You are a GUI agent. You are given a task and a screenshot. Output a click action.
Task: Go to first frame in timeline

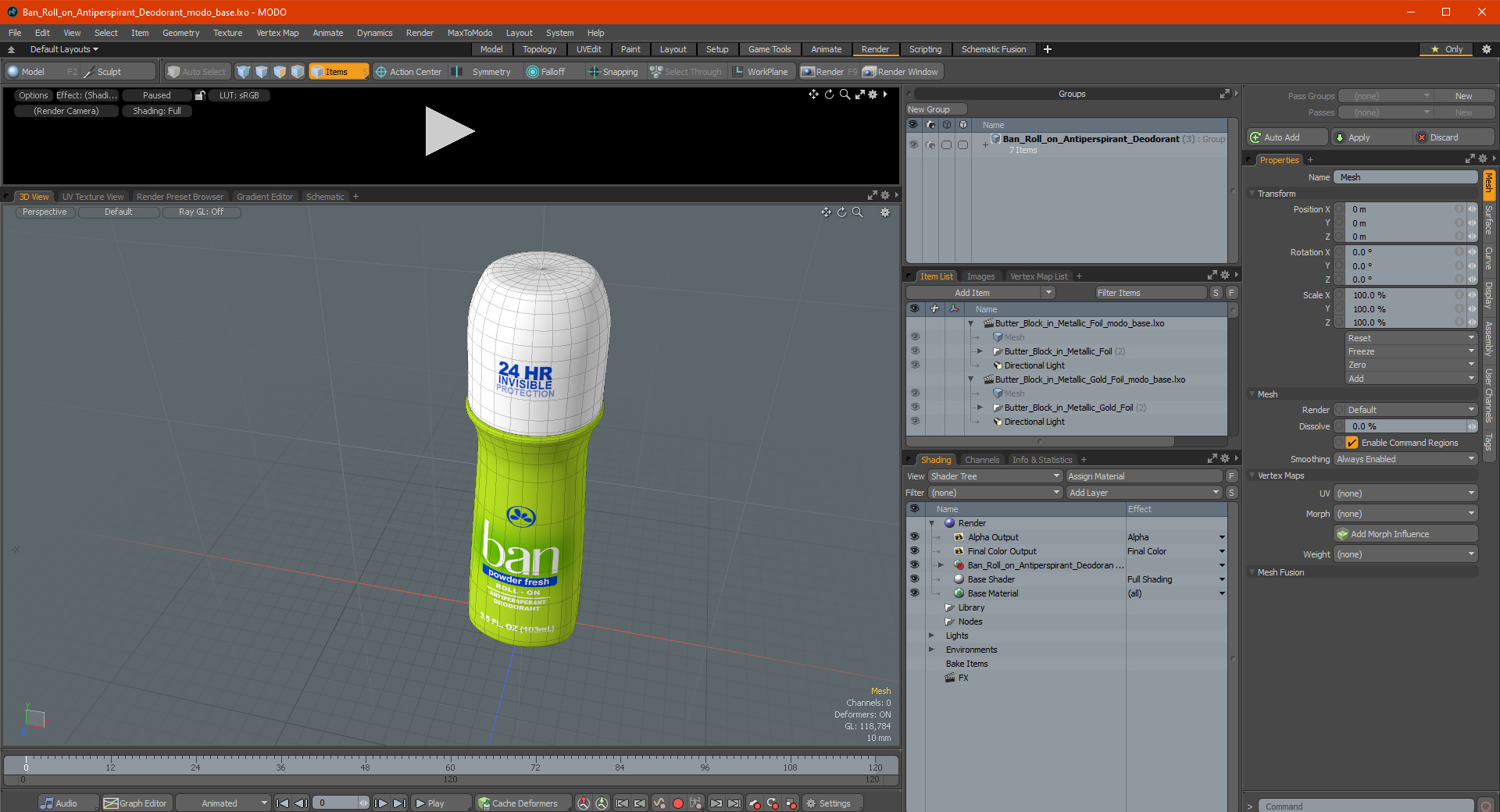coord(283,803)
